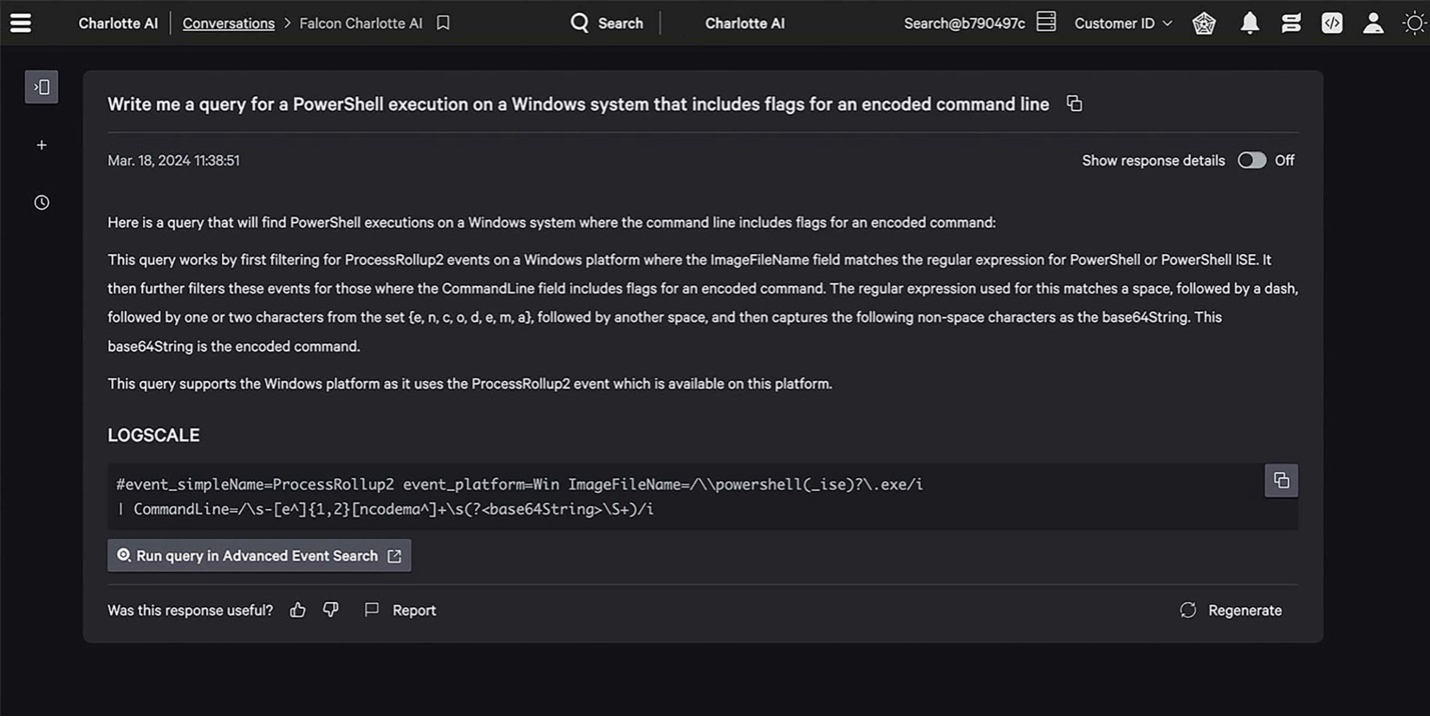Collapse the conversation sidebar panel
The width and height of the screenshot is (1430, 721).
42,87
